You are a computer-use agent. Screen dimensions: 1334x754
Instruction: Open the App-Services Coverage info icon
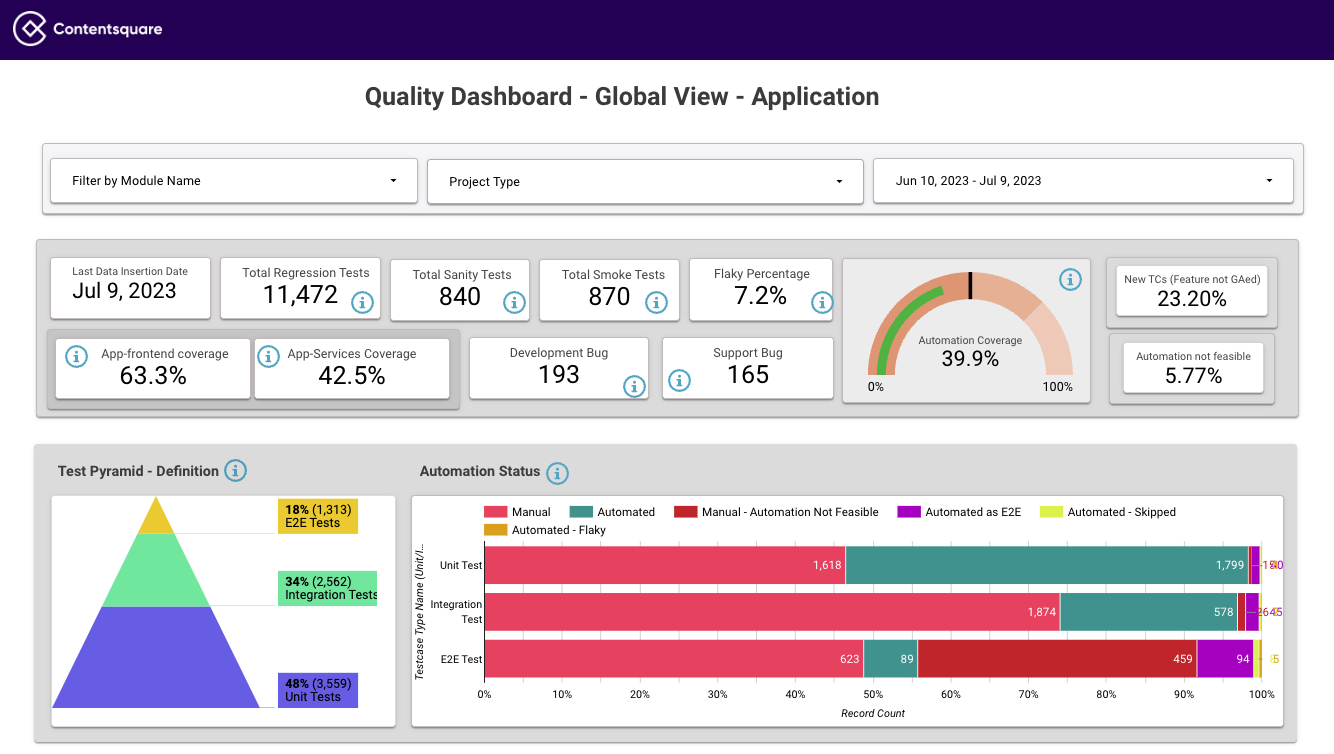pyautogui.click(x=267, y=355)
